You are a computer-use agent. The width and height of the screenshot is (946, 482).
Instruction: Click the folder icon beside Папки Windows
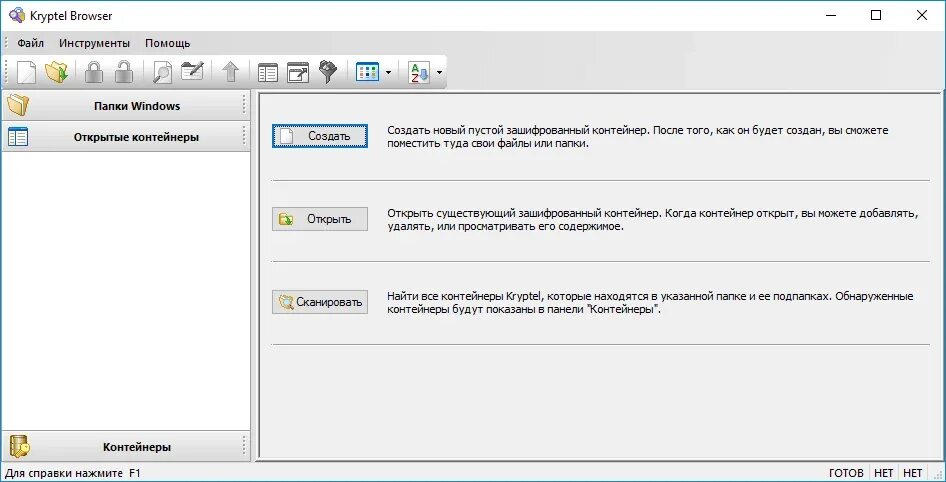(18, 106)
